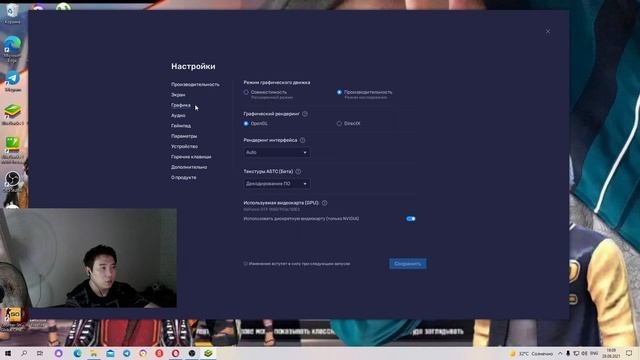
Task: Open the Горячие клавиши section
Action: (191, 157)
